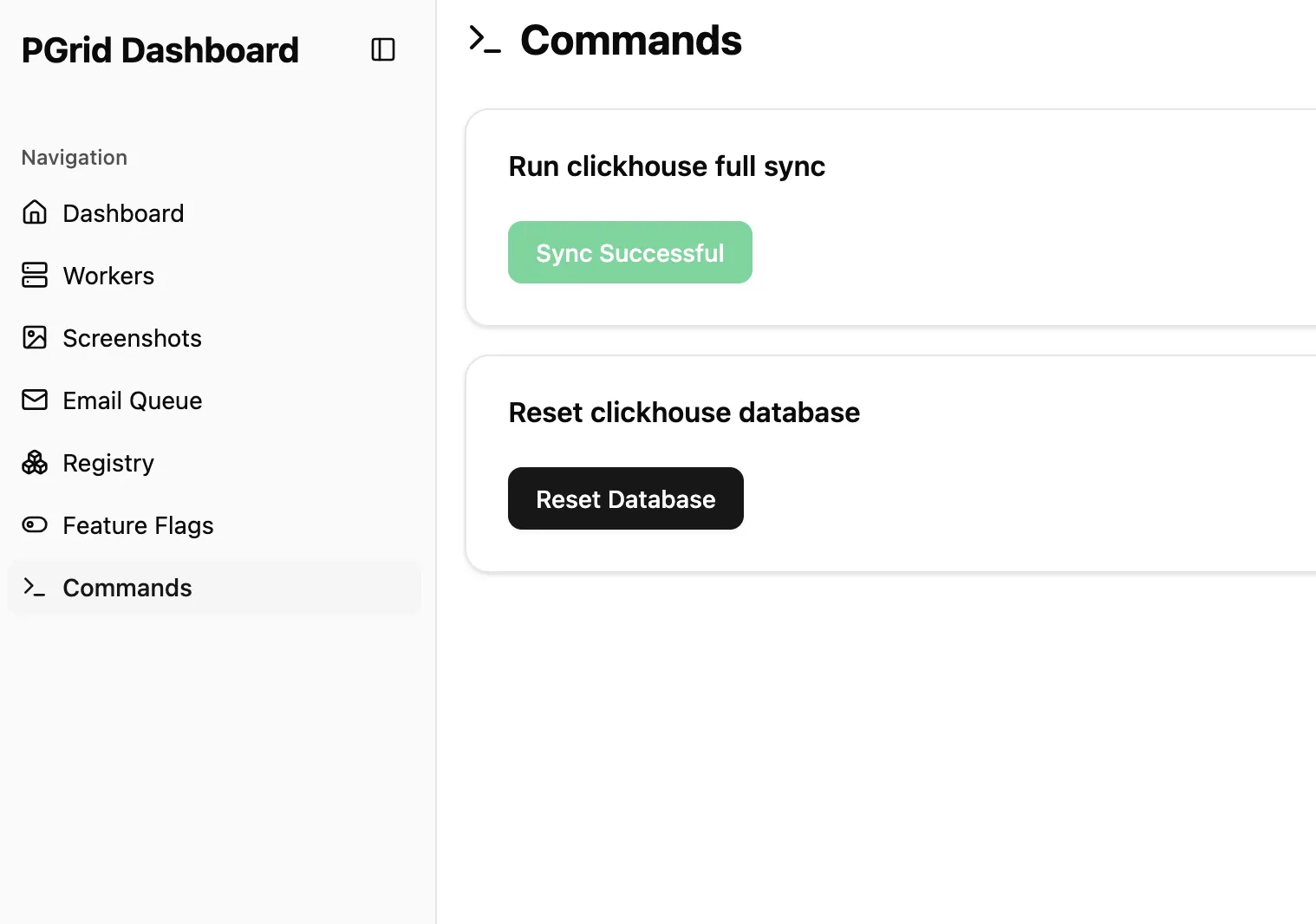Go to the Screenshots section

click(132, 338)
